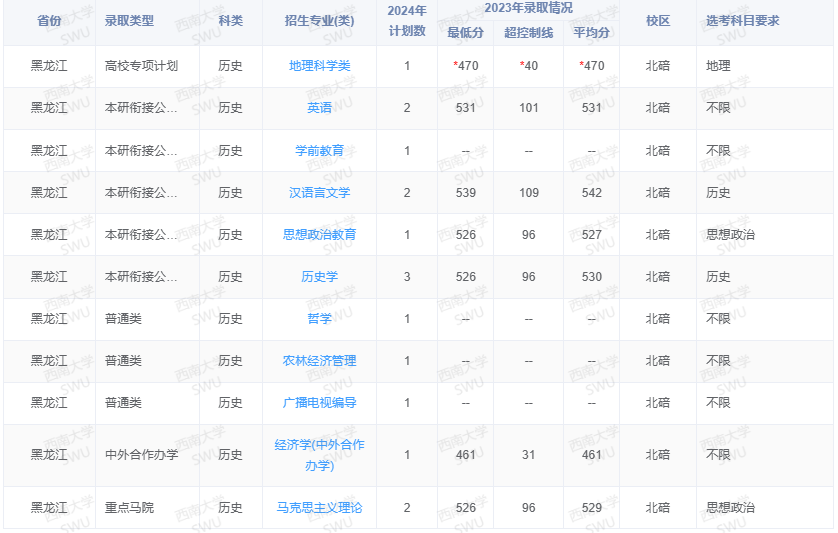Click 地理 subject requirement cell
The width and height of the screenshot is (838, 533).
coord(718,66)
